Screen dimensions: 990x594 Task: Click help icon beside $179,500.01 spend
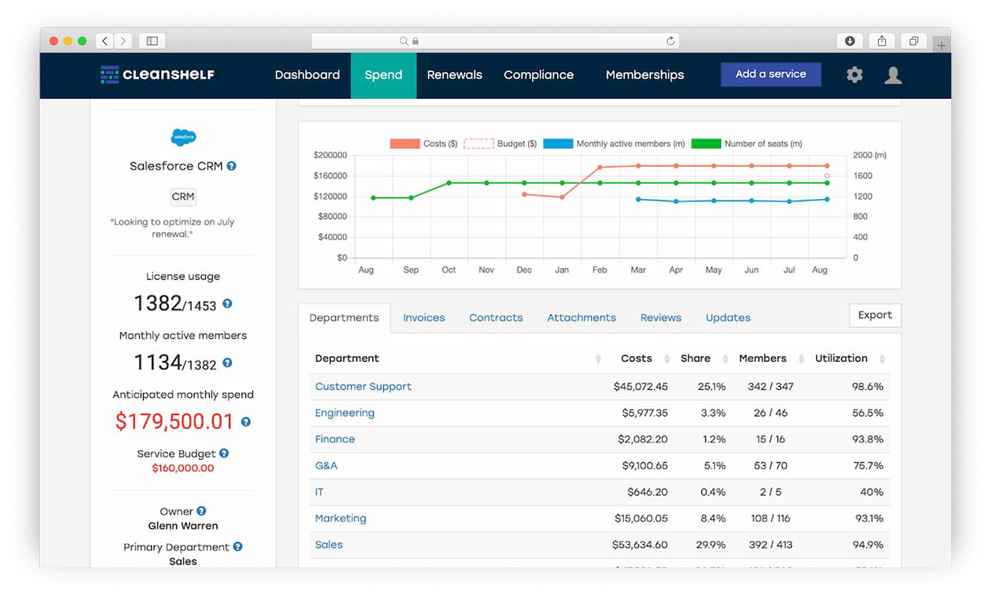click(x=246, y=422)
